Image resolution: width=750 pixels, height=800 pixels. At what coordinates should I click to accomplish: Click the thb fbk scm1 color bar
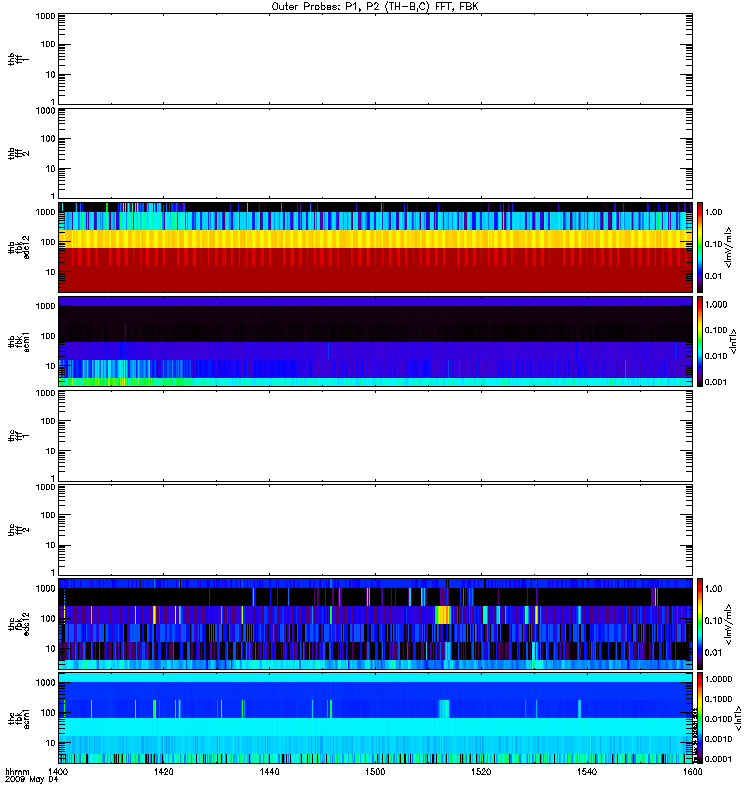pyautogui.click(x=700, y=341)
